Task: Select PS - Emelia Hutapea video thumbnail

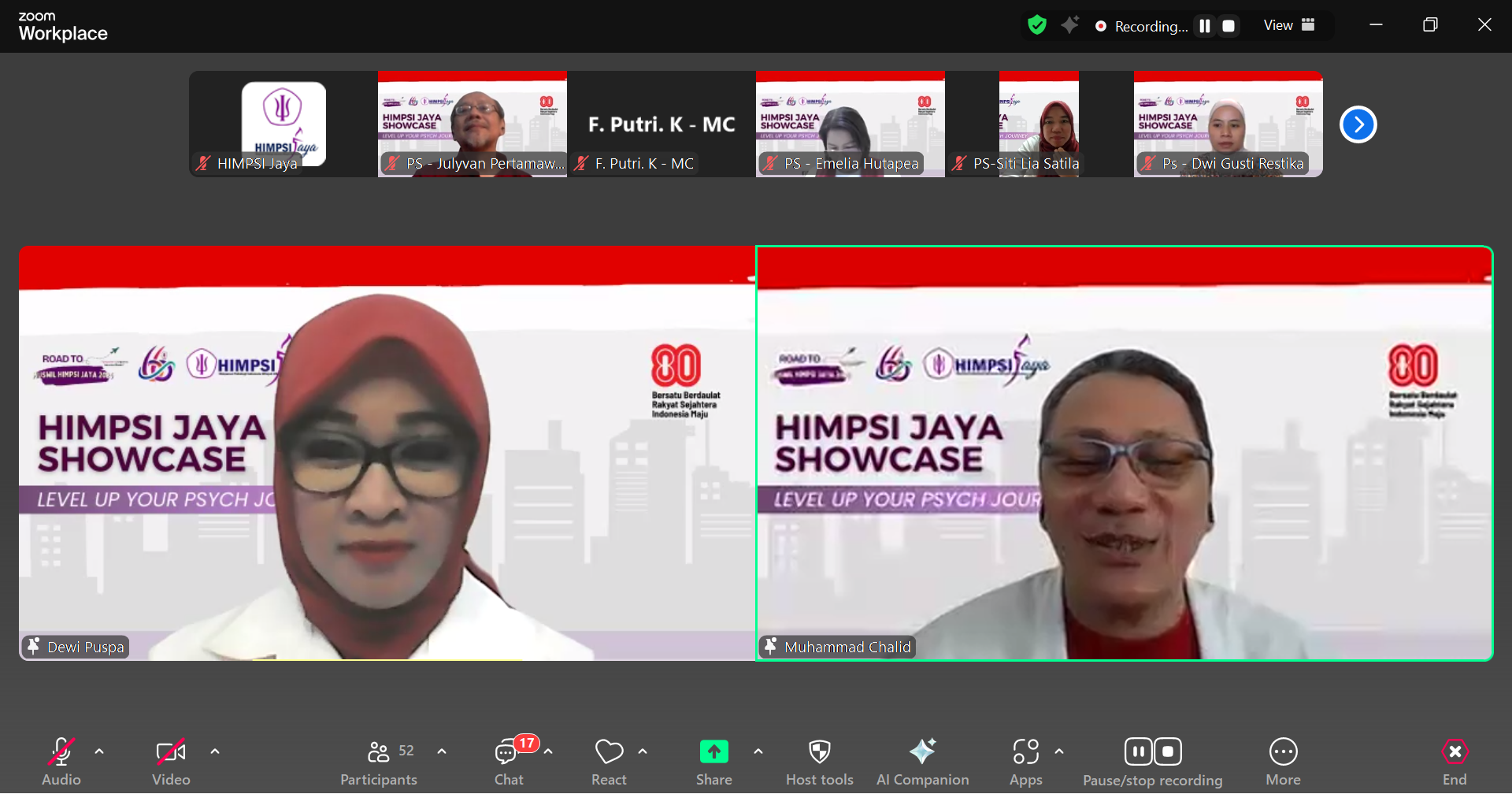Action: [x=850, y=124]
